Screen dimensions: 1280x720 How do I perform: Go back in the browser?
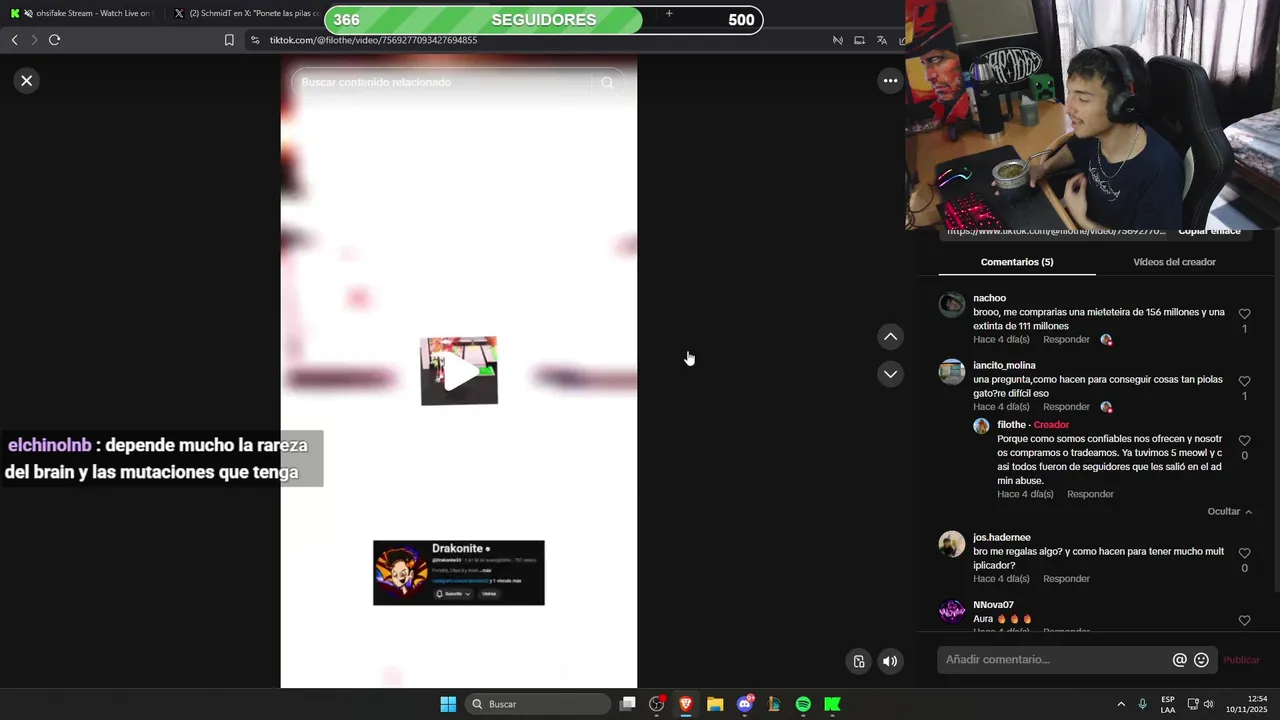click(x=14, y=40)
